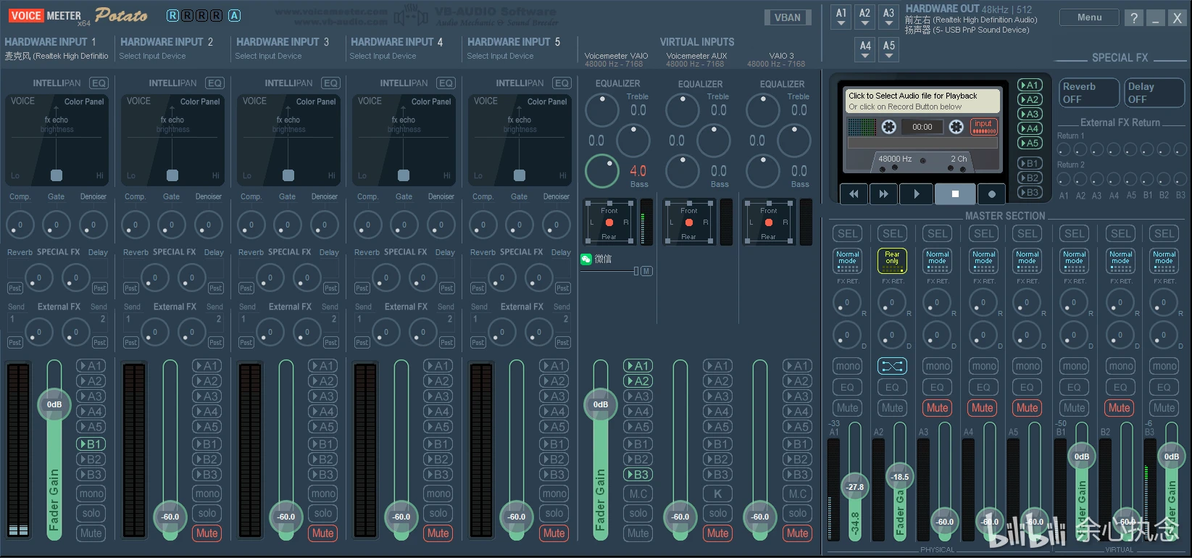Viewport: 1192px width, 558px height.
Task: Open the EQ of Hardware Input 5
Action: click(562, 83)
